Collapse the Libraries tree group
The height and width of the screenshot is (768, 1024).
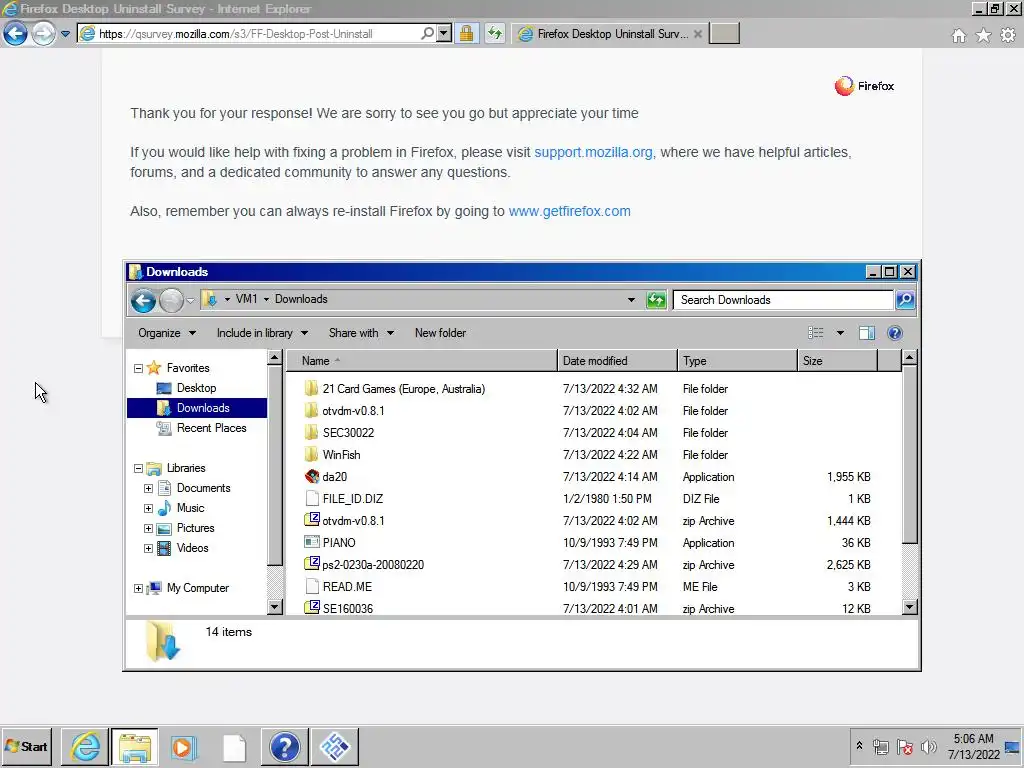(138, 468)
